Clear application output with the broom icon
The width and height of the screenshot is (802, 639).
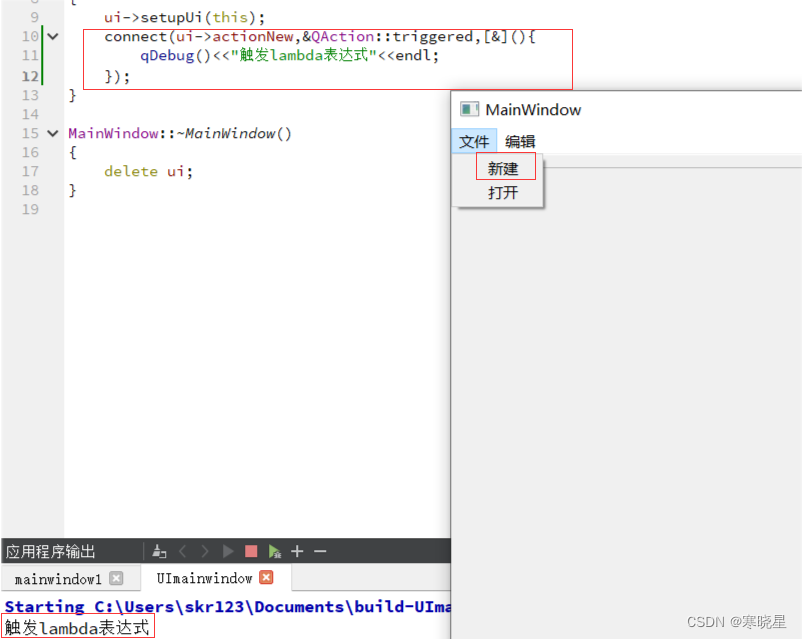coord(159,551)
